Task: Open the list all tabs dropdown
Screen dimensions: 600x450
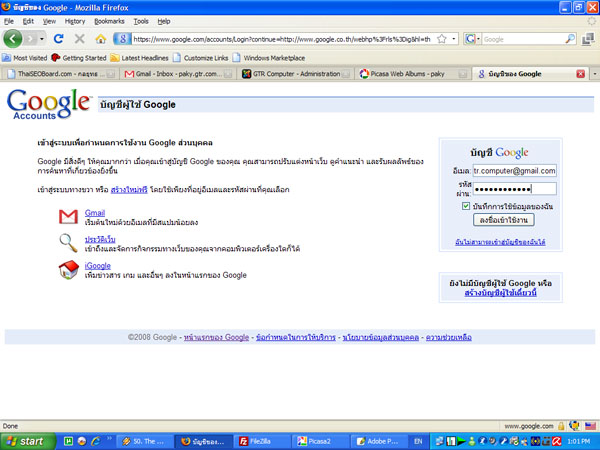Action: coord(595,73)
